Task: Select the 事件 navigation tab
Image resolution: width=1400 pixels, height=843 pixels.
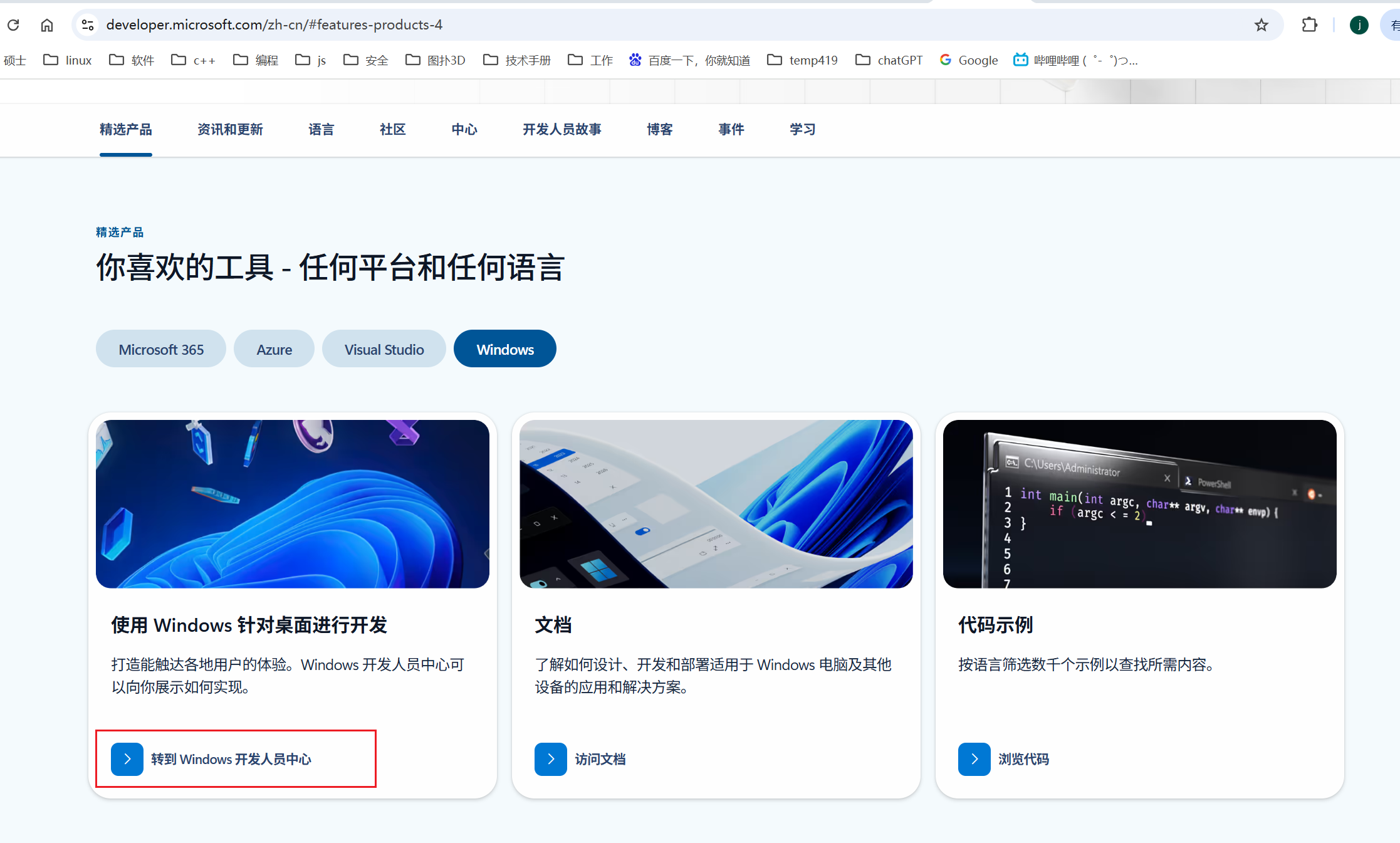Action: (x=731, y=130)
